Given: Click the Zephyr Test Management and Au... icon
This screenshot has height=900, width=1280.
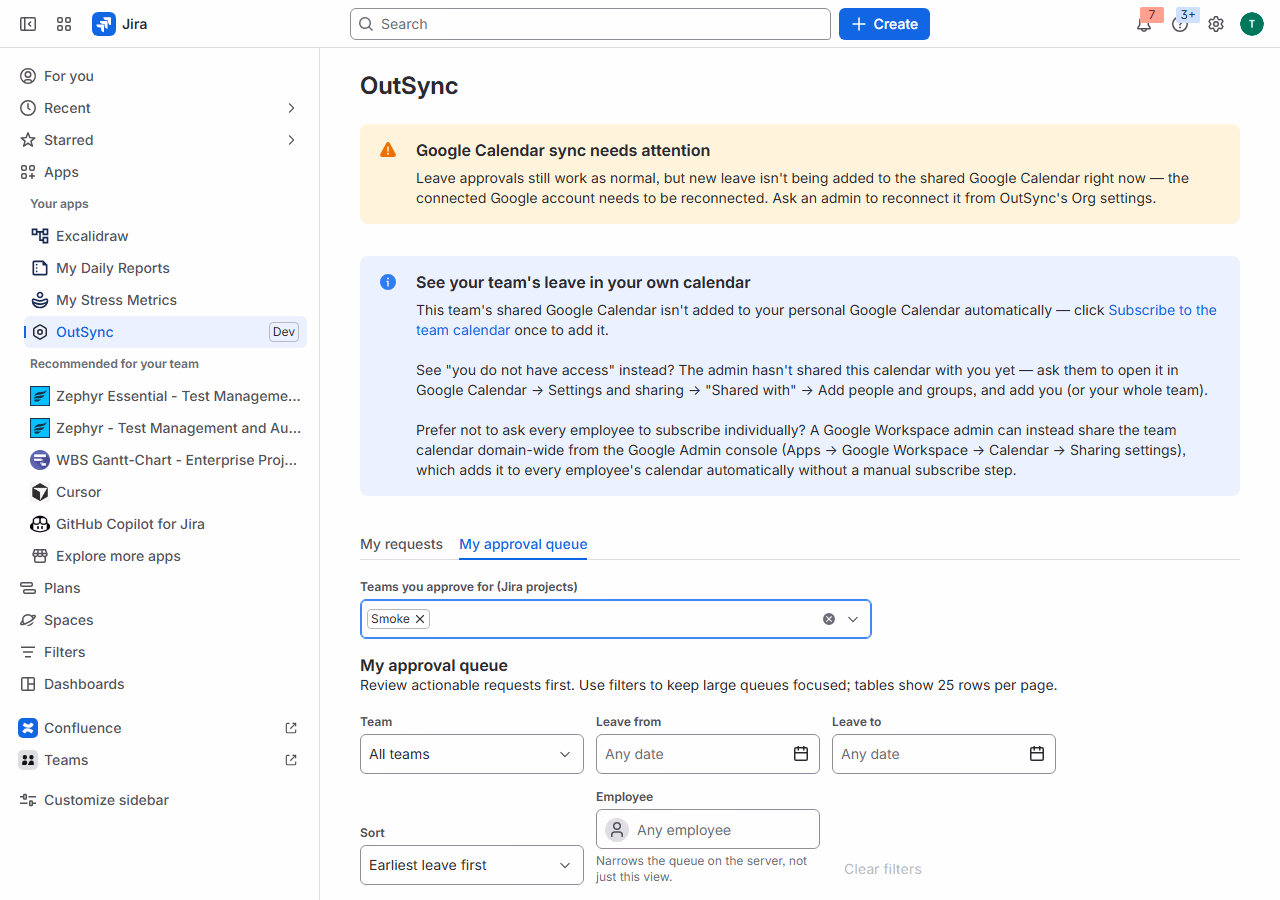Looking at the screenshot, I should 40,428.
